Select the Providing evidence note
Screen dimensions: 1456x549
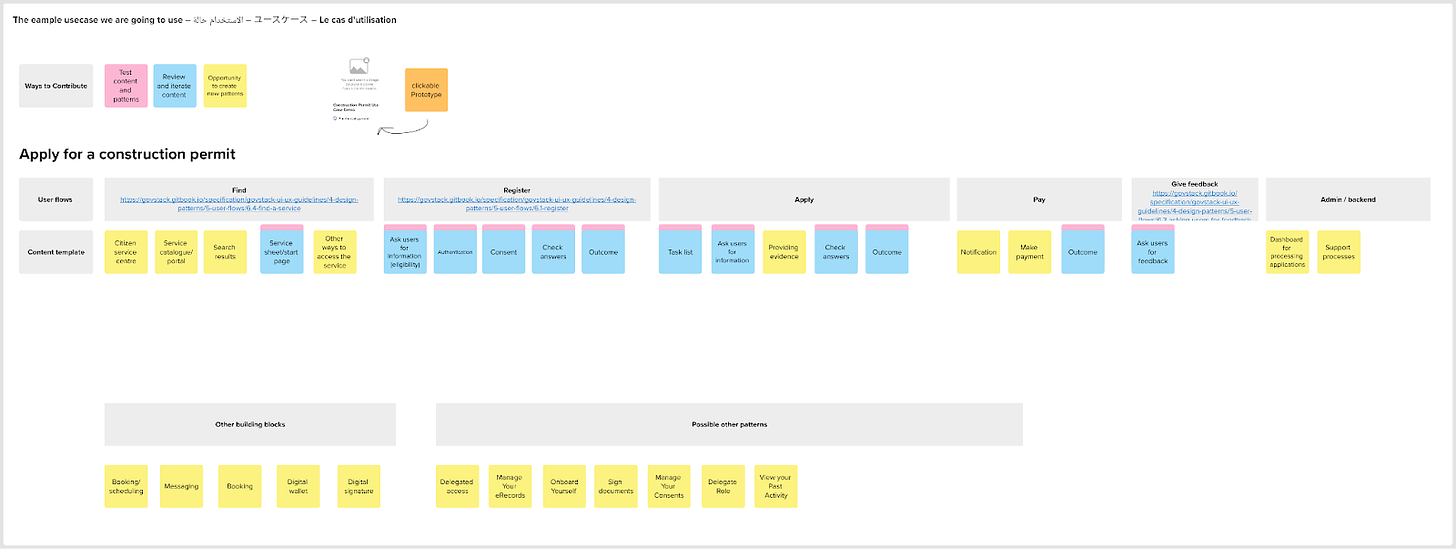(784, 252)
